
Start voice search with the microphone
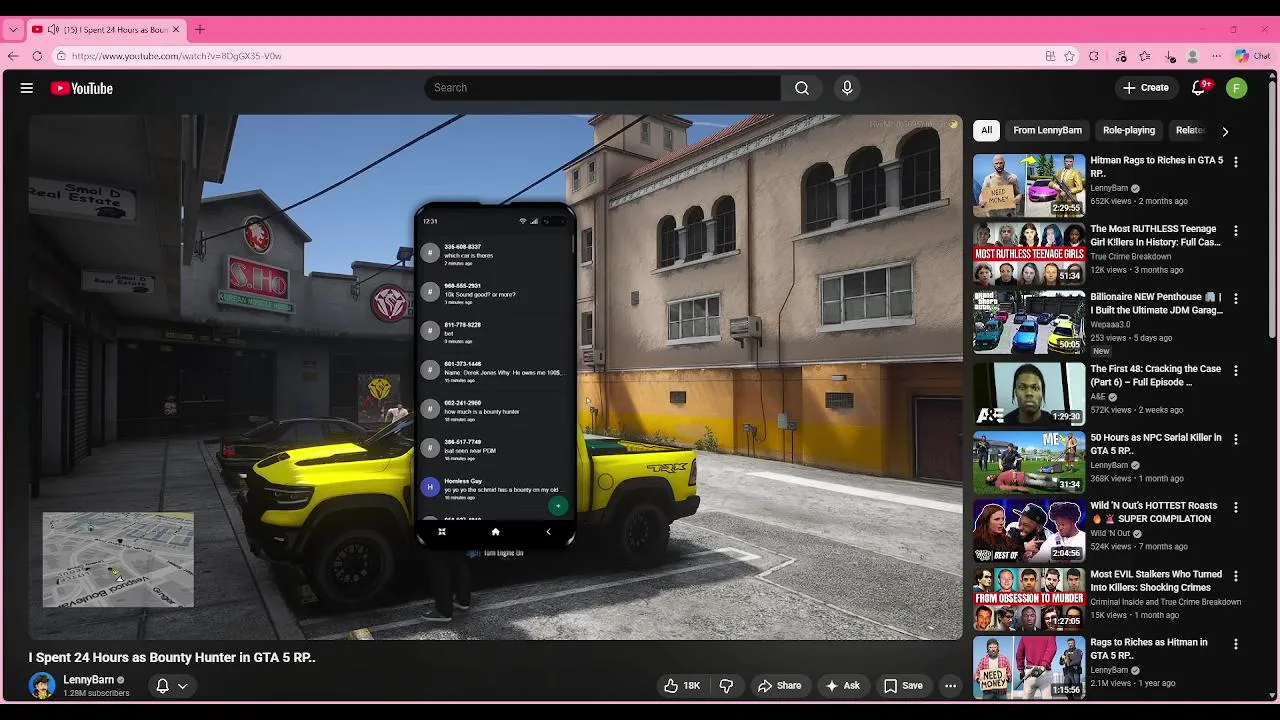tap(847, 88)
